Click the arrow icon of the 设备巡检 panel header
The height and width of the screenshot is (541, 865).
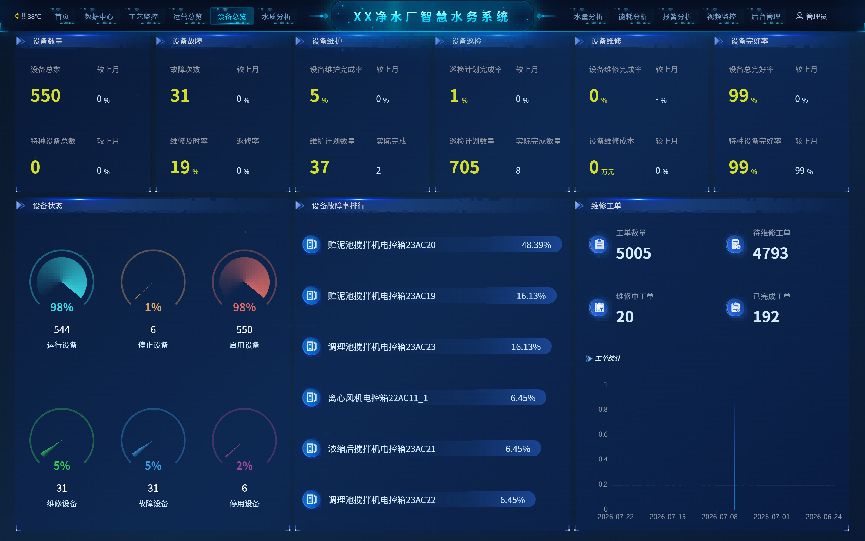[x=439, y=41]
